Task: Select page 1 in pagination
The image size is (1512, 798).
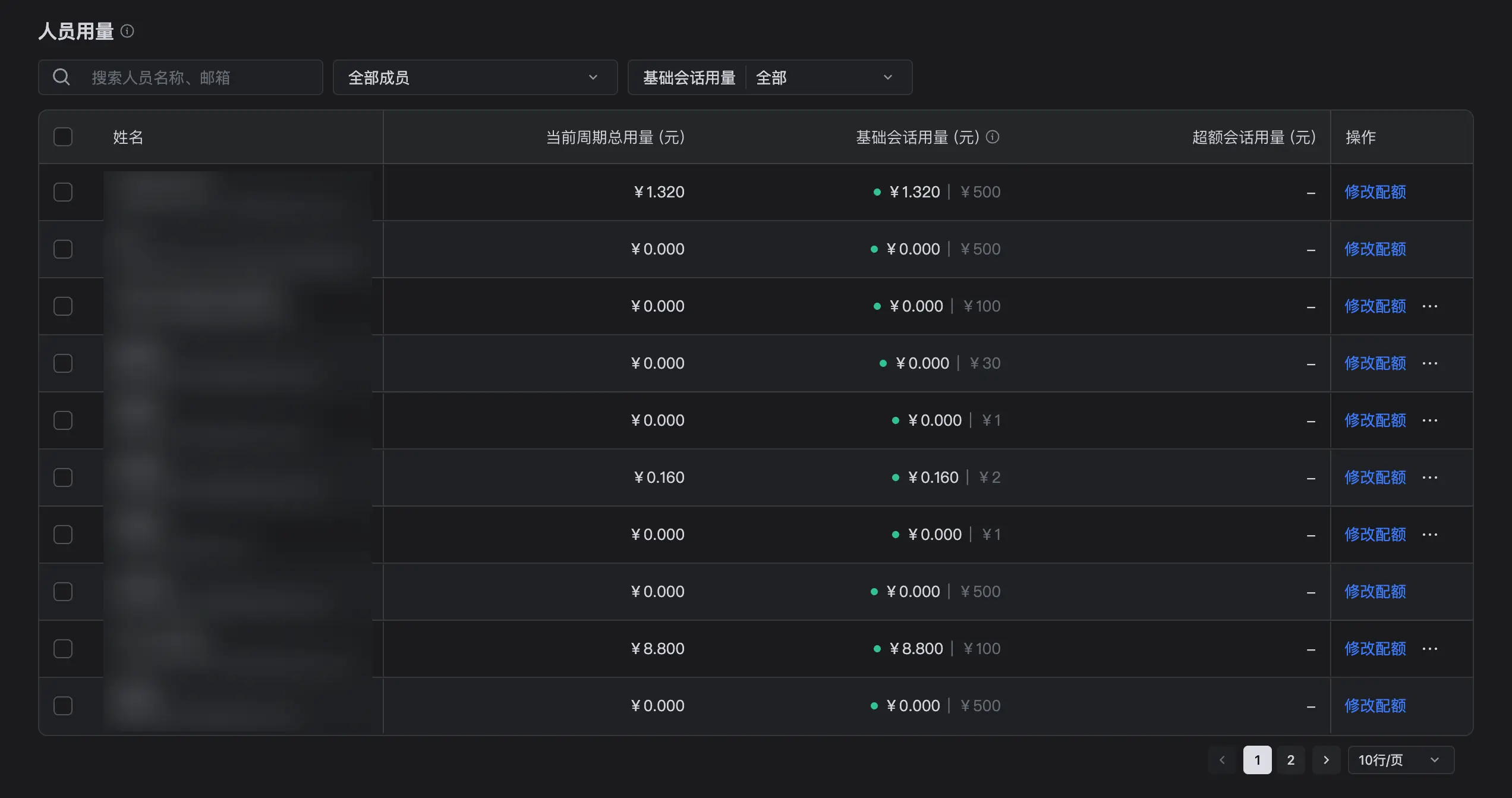Action: pyautogui.click(x=1257, y=760)
